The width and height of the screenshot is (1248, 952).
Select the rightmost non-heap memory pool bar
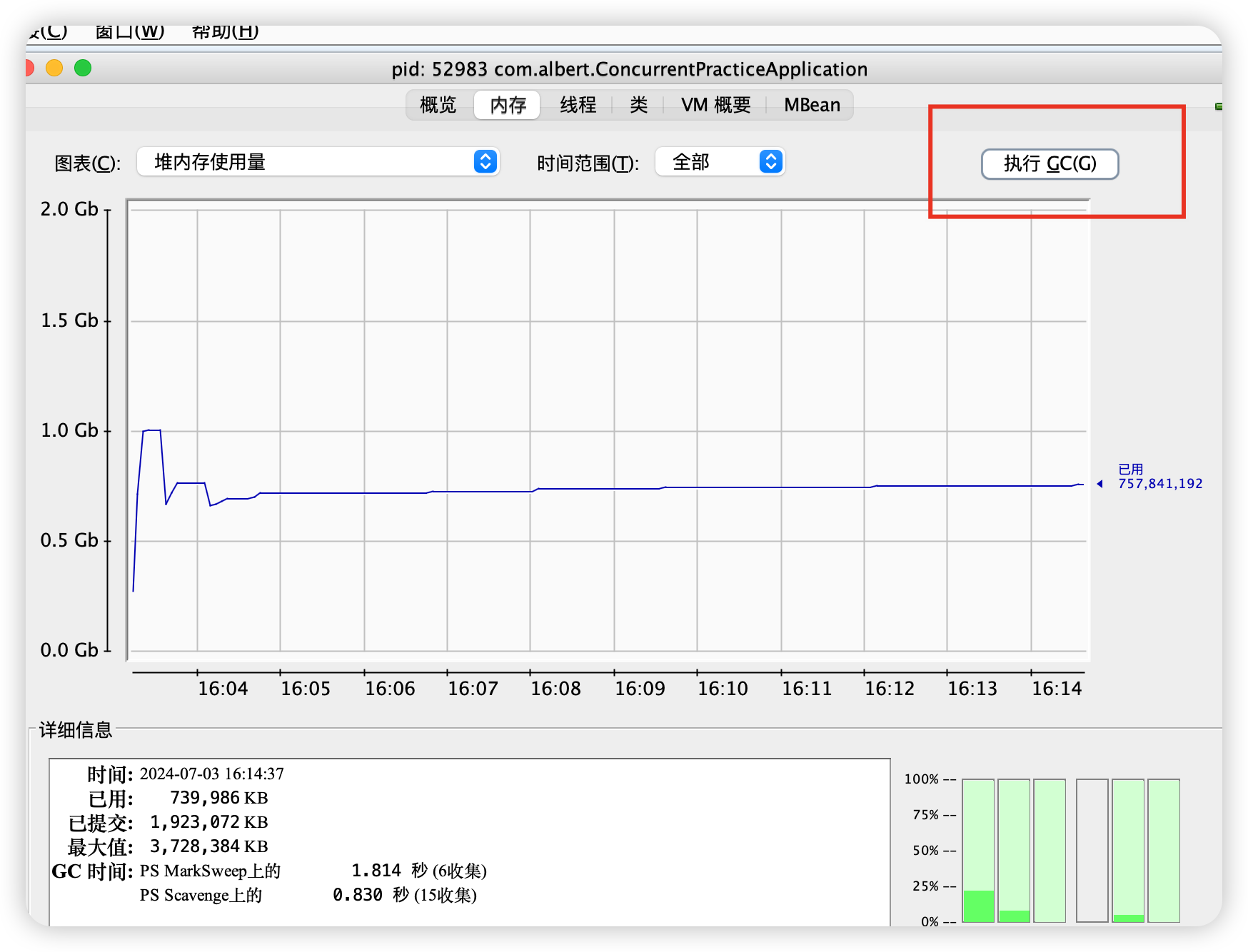pyautogui.click(x=1164, y=850)
